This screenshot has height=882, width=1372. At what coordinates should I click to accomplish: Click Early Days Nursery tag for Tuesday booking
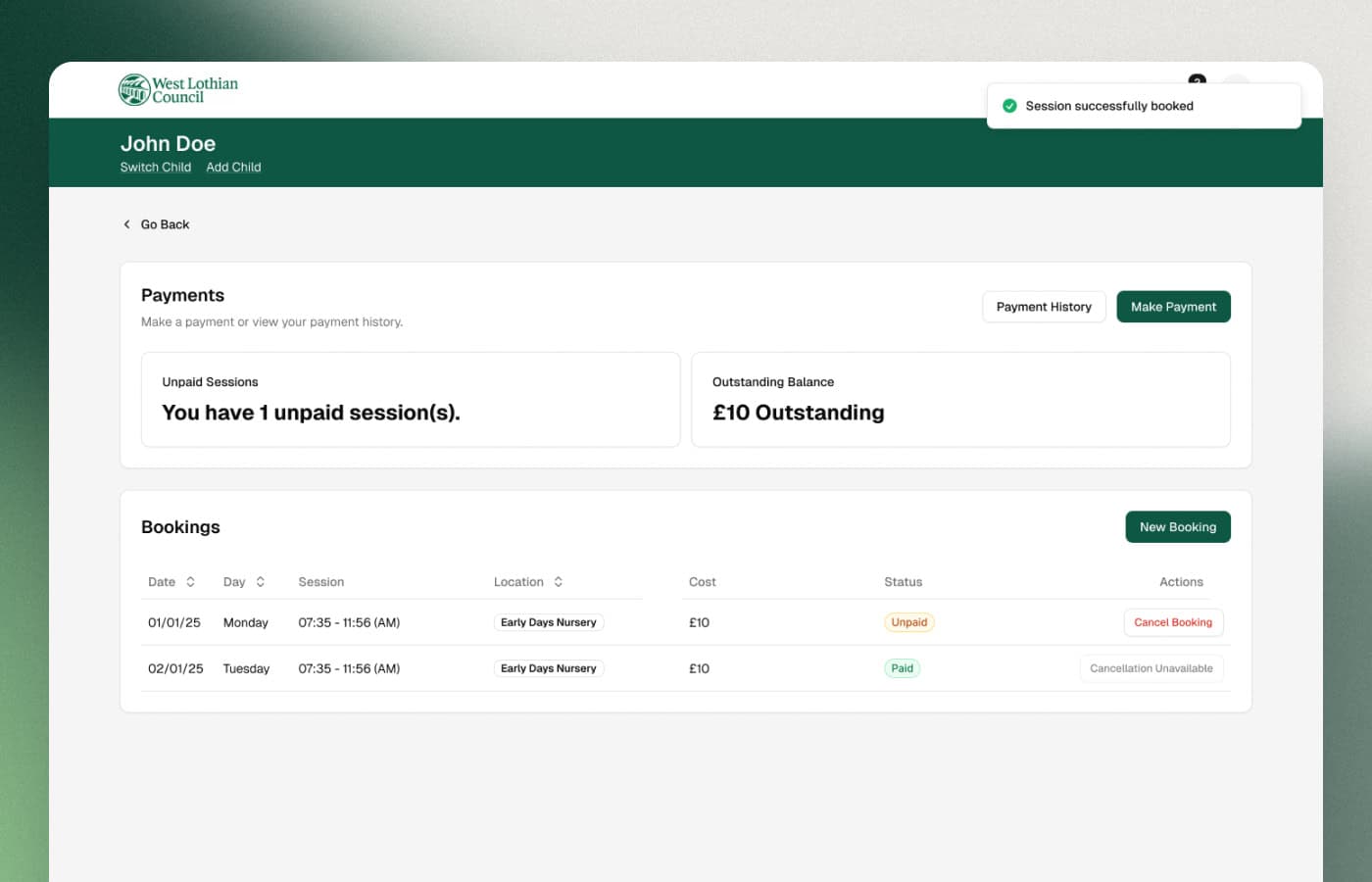pyautogui.click(x=548, y=668)
